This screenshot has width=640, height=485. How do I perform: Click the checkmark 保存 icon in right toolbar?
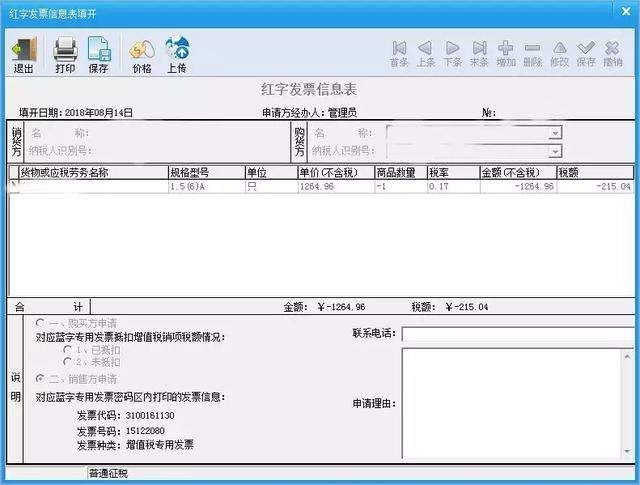point(586,54)
